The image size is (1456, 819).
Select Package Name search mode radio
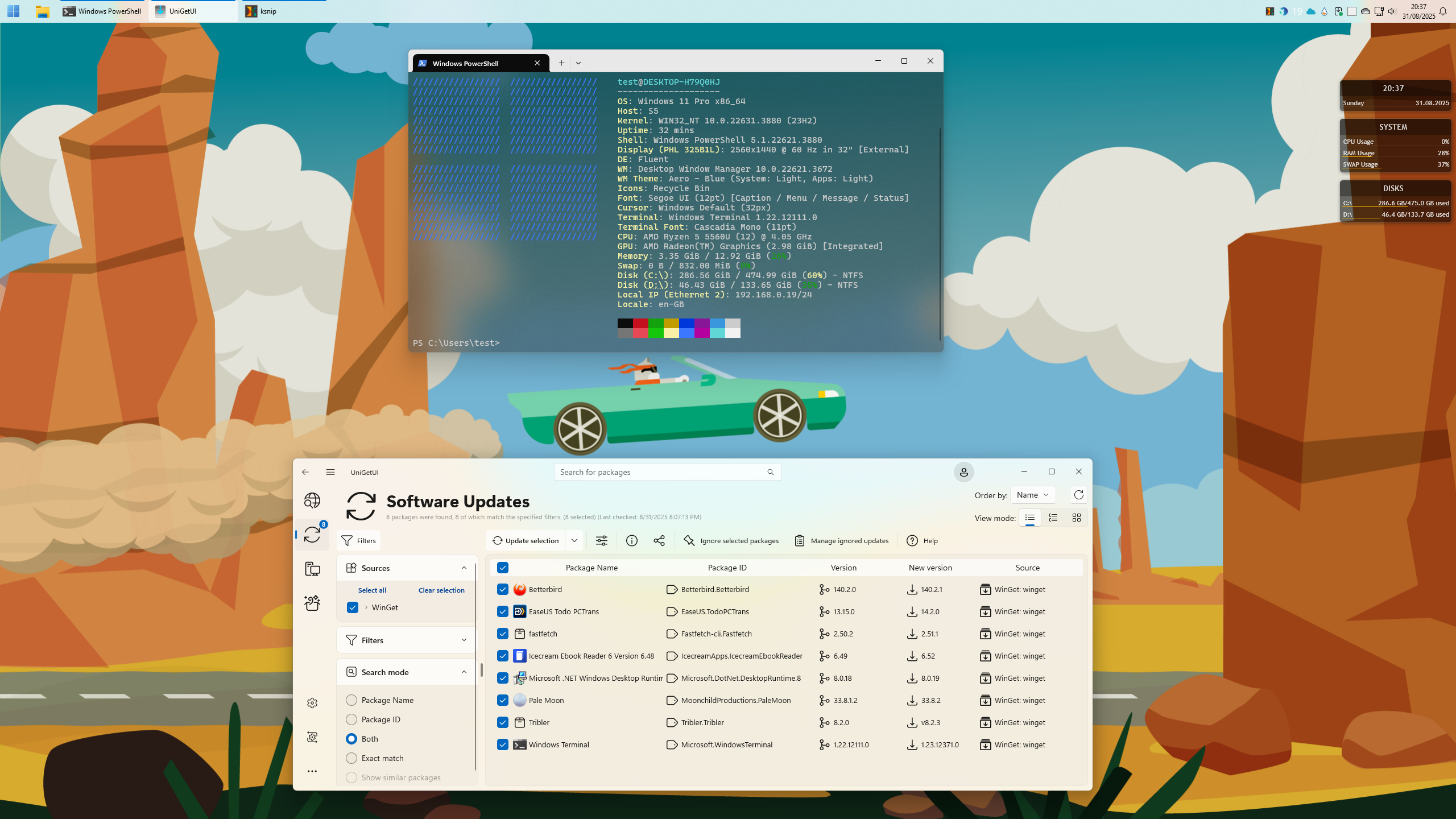coord(351,700)
